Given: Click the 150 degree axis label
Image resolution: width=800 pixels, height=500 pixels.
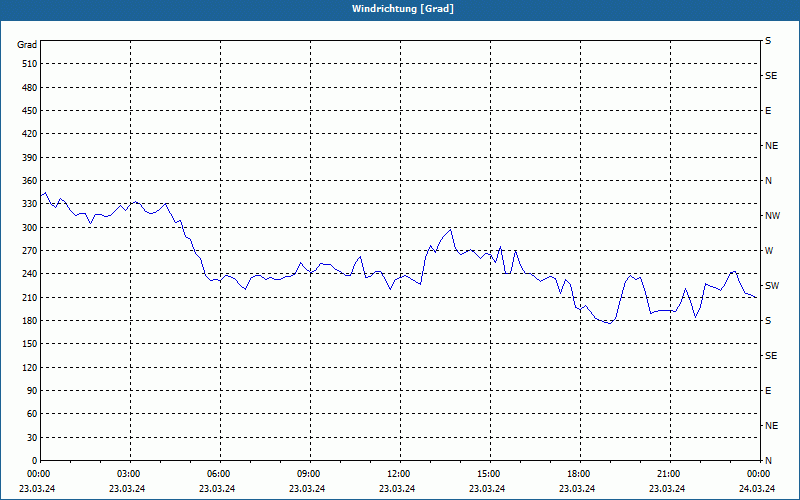Looking at the screenshot, I should pos(30,344).
